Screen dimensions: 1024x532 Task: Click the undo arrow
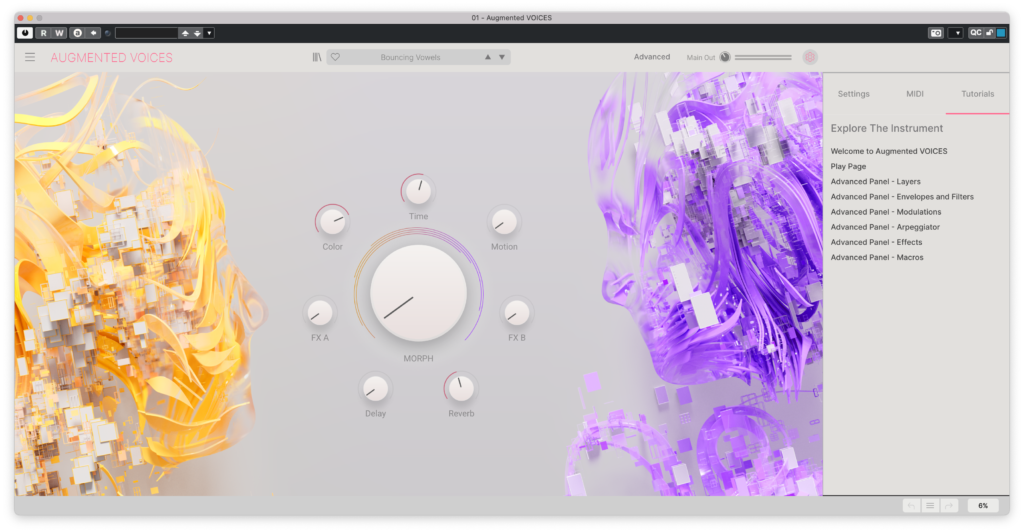point(911,506)
